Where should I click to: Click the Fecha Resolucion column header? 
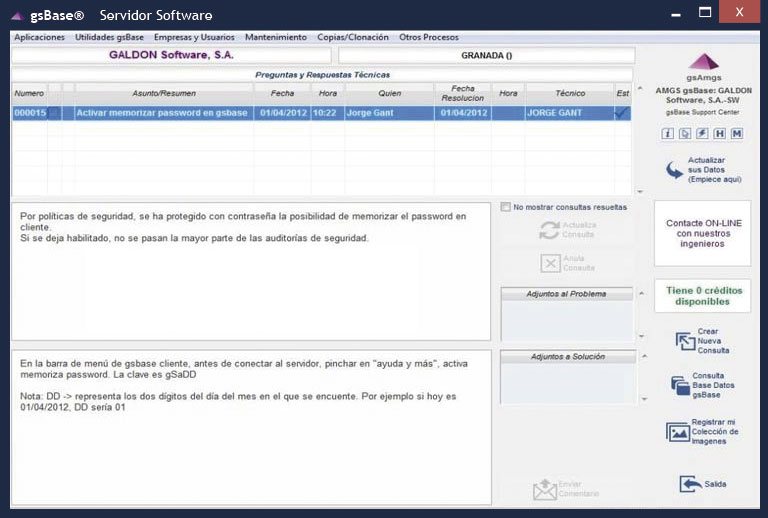click(463, 93)
